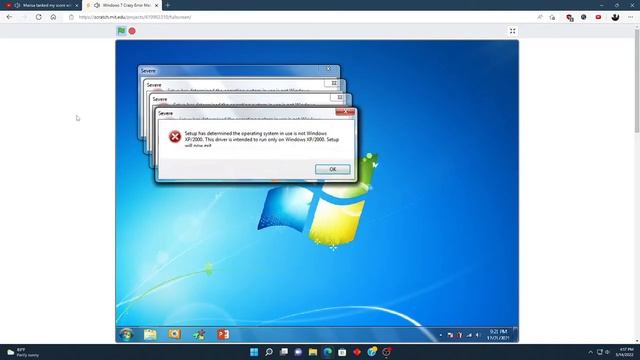Open PowerPoint on the Windows 7 taskbar
The image size is (640, 360).
tap(223, 335)
